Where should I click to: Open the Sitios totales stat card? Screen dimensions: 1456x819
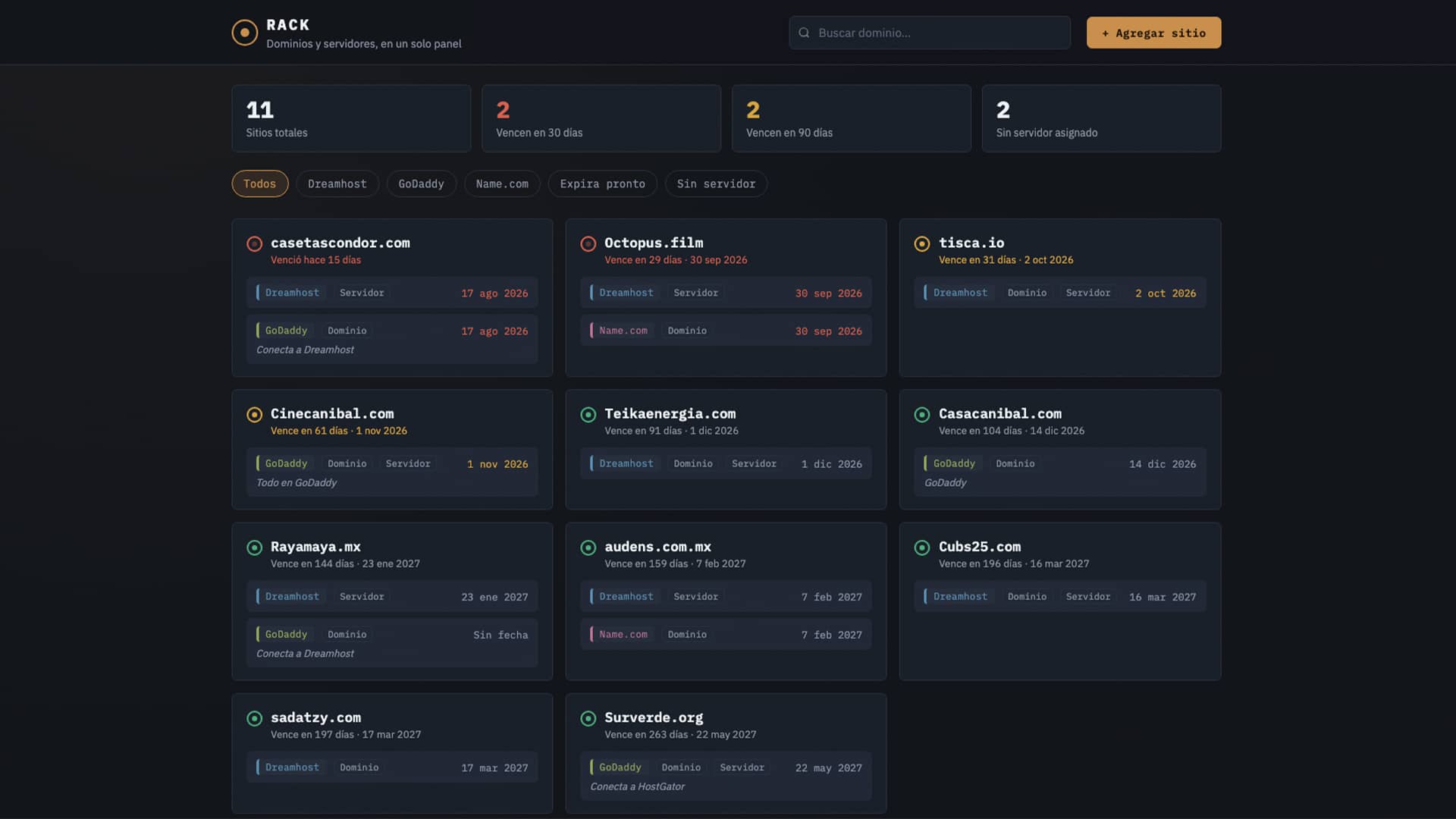(x=351, y=118)
